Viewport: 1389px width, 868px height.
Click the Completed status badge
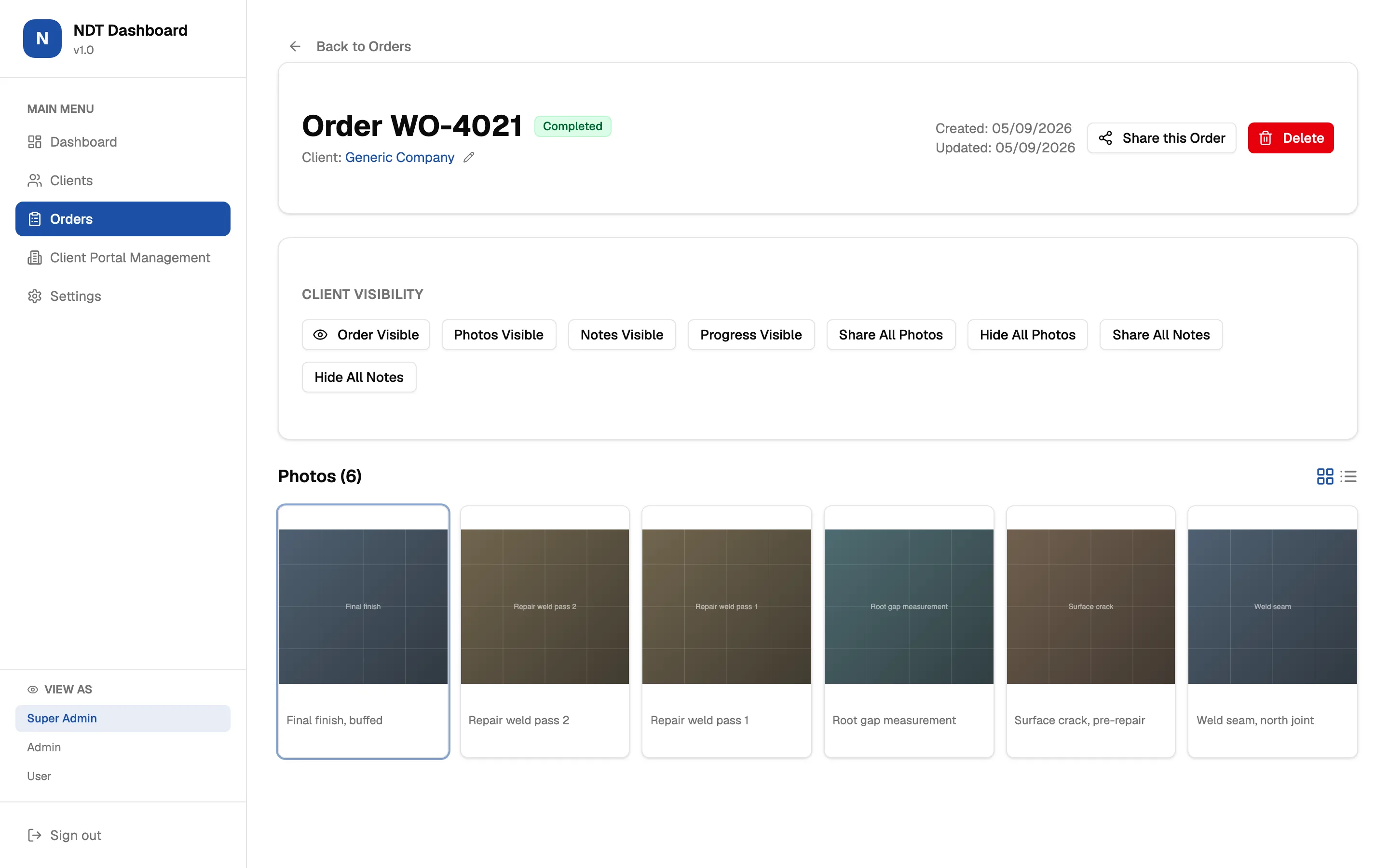pyautogui.click(x=572, y=126)
